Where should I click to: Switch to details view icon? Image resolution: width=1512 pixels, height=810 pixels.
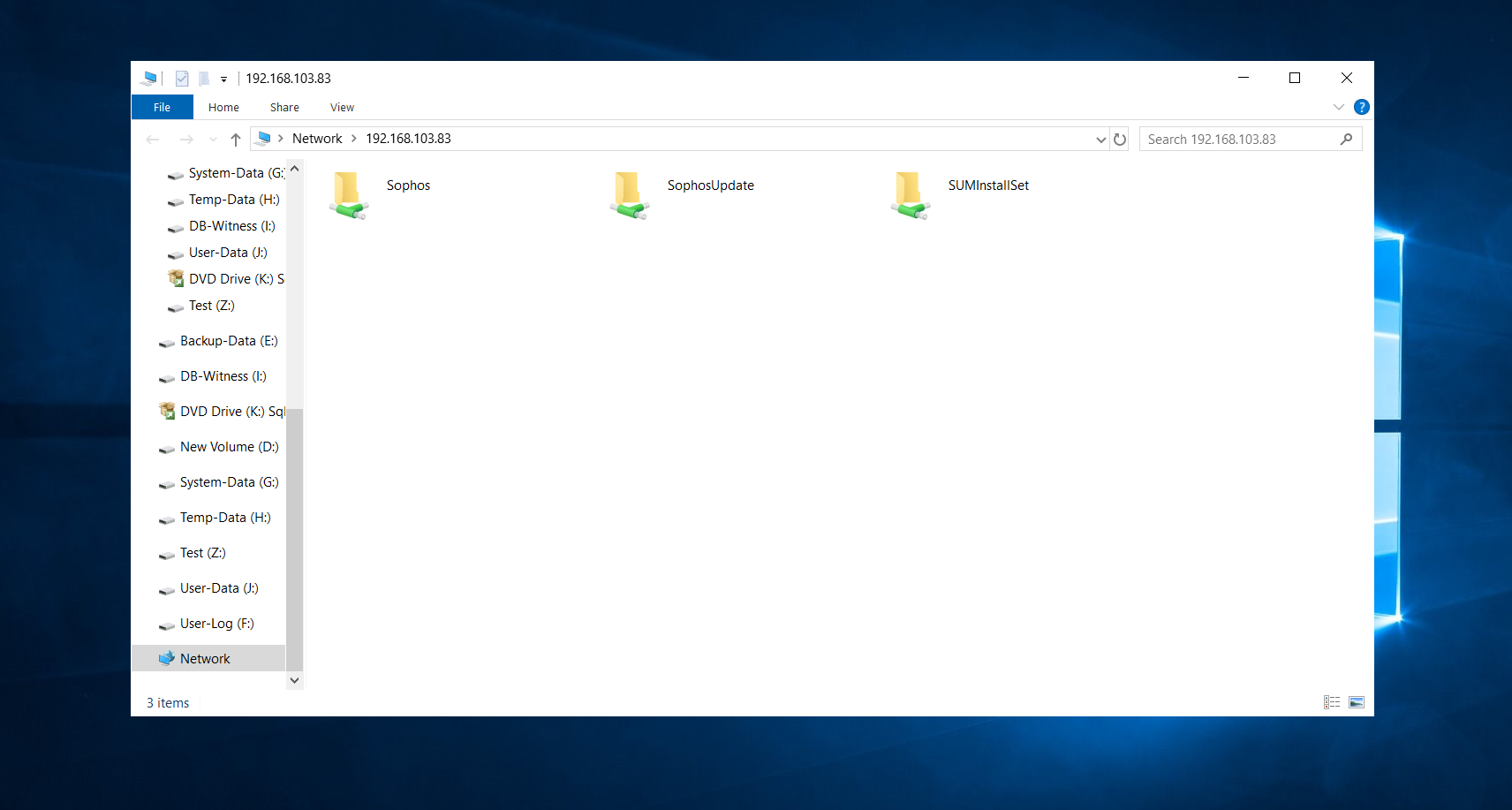coord(1332,702)
